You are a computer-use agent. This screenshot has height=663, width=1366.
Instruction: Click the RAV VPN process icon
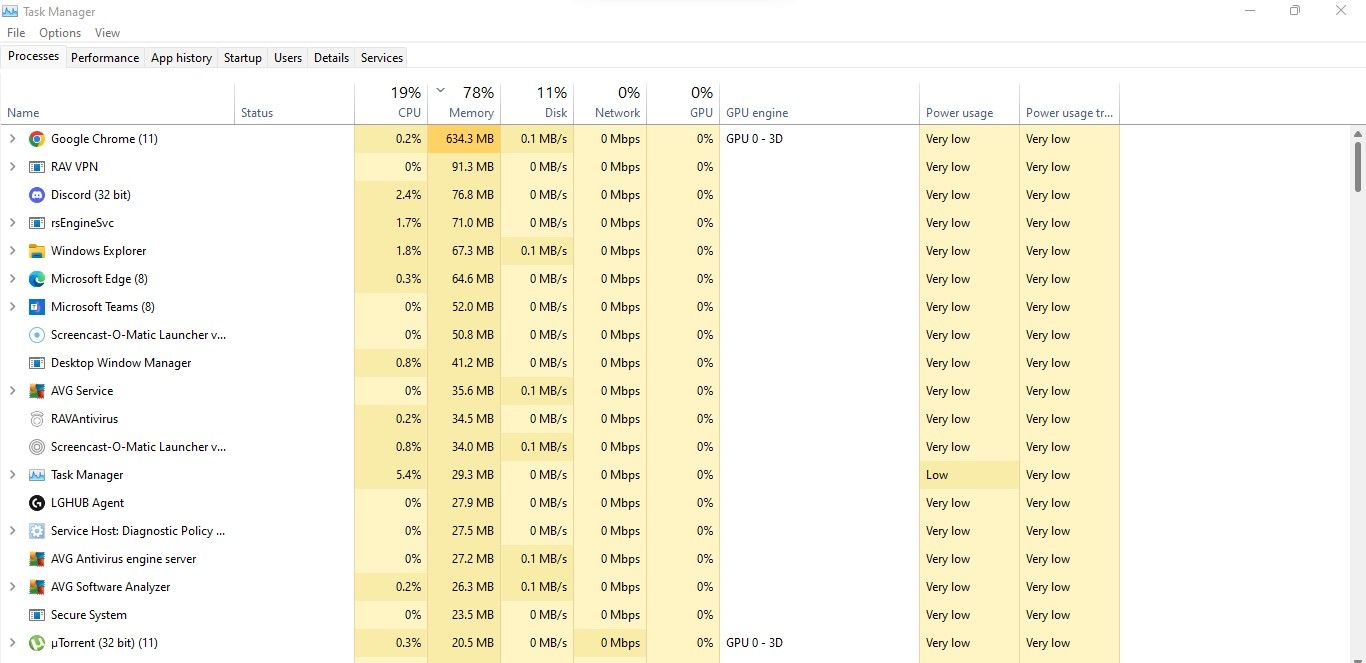(x=37, y=167)
